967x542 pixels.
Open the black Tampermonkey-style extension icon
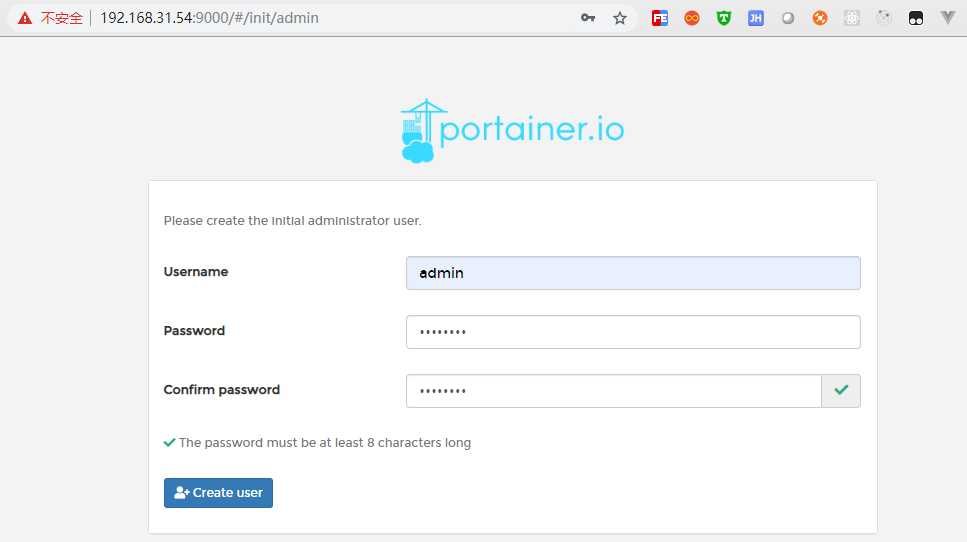916,18
